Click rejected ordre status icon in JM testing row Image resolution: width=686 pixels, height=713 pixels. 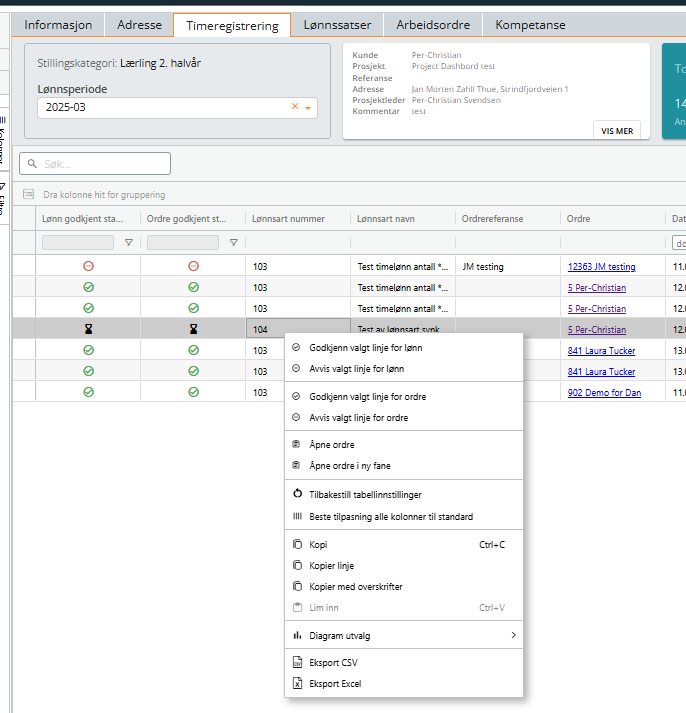pyautogui.click(x=193, y=266)
